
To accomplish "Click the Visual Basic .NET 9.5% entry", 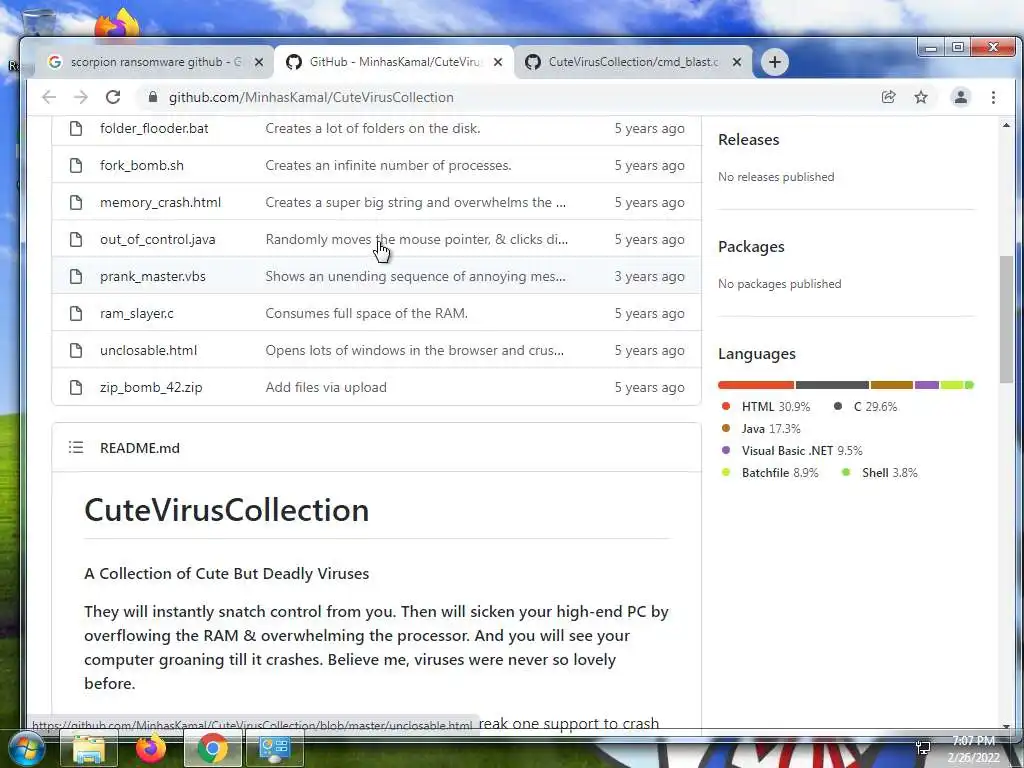I will pos(792,451).
